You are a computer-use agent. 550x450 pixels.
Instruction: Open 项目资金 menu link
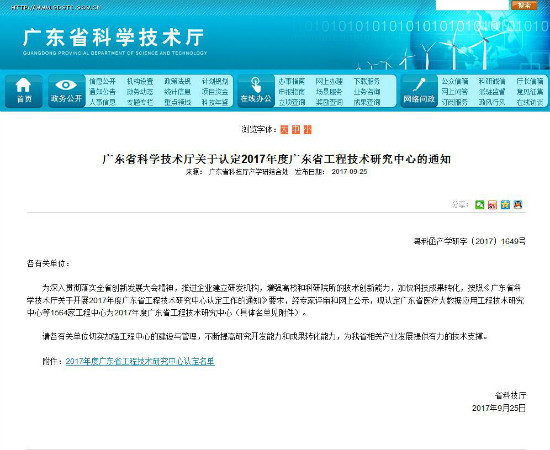(x=215, y=92)
